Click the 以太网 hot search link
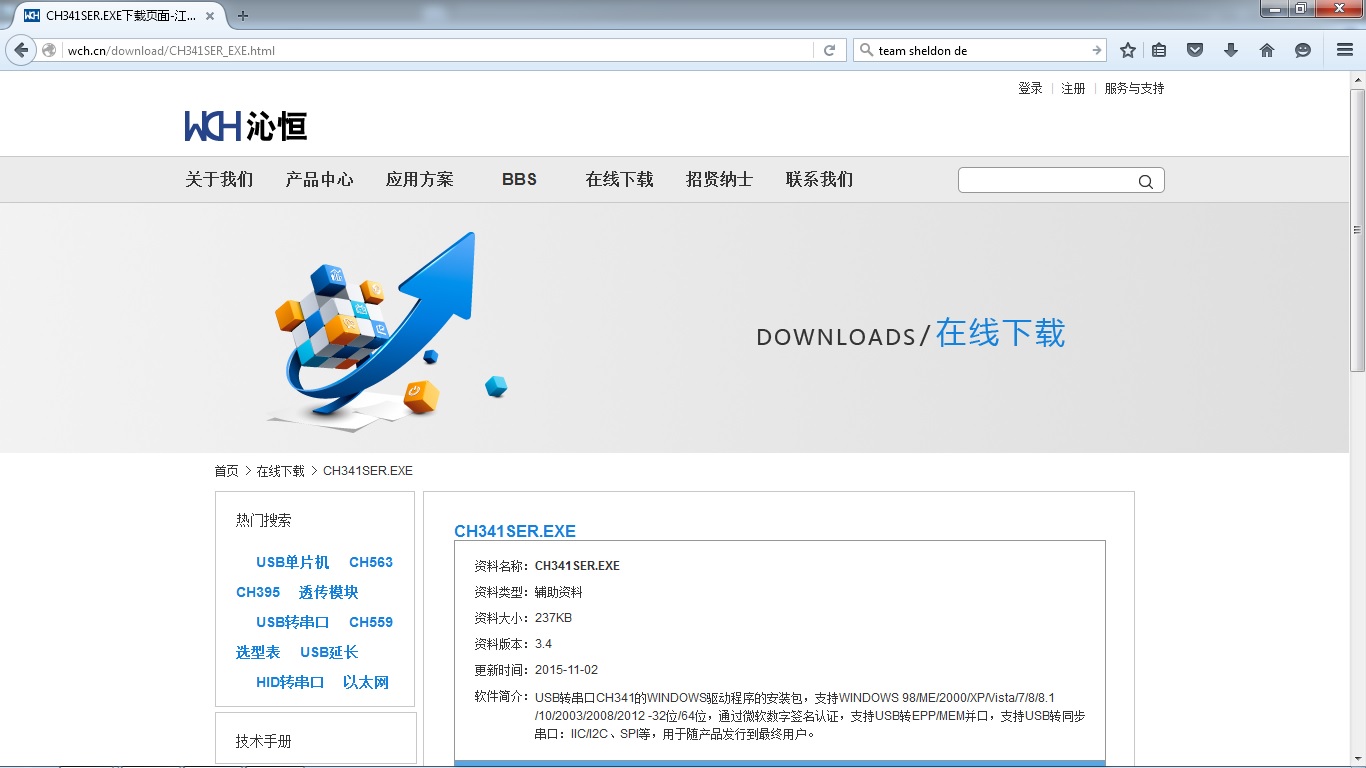1366x768 pixels. point(366,682)
